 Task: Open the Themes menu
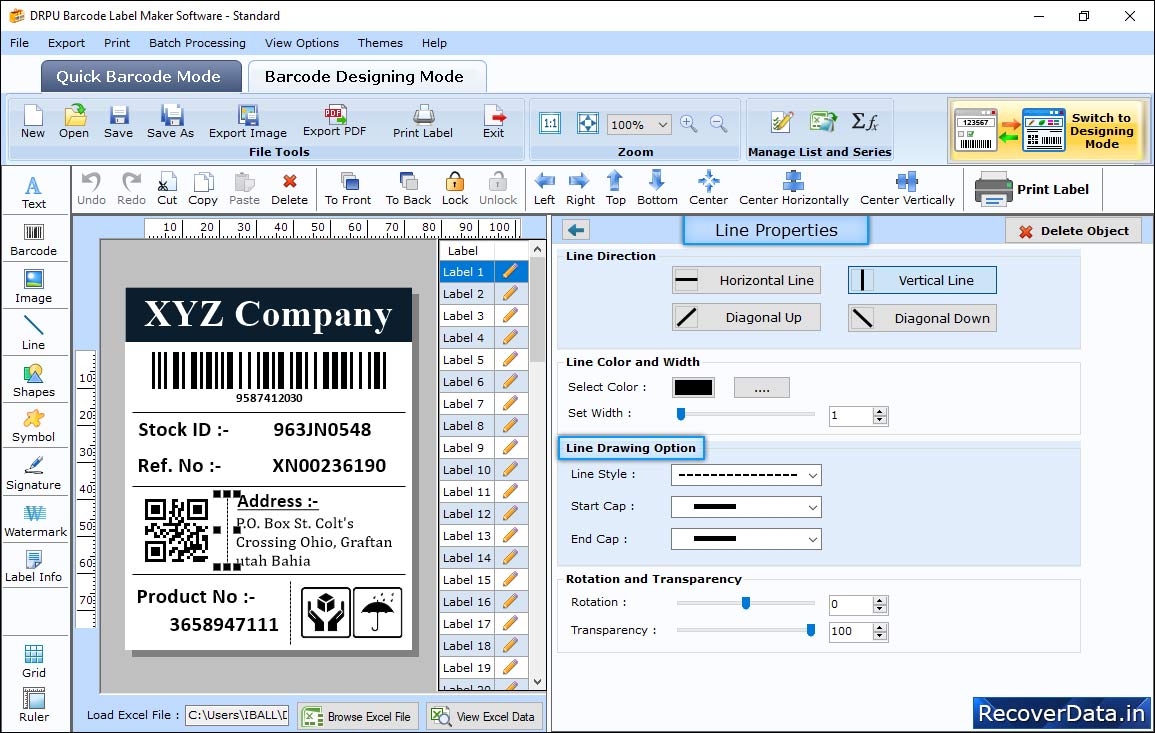380,43
